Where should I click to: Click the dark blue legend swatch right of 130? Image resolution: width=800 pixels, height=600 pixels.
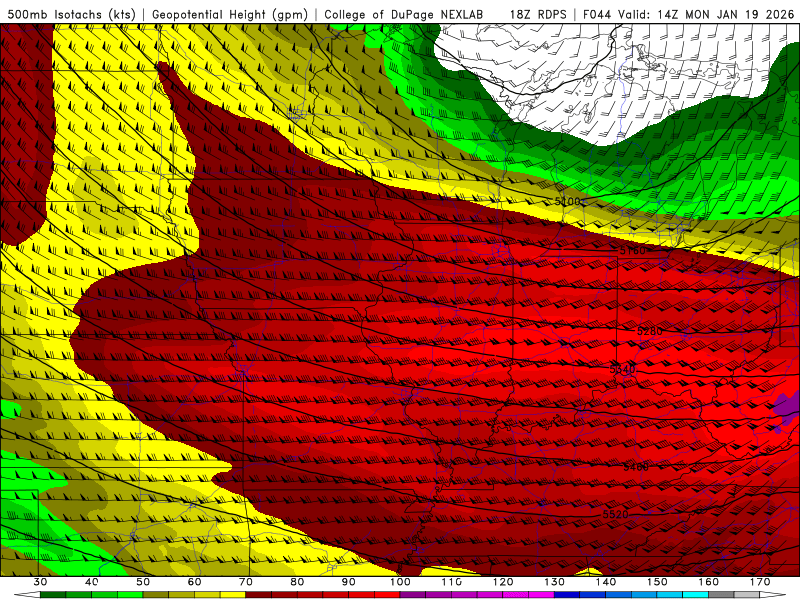567,595
